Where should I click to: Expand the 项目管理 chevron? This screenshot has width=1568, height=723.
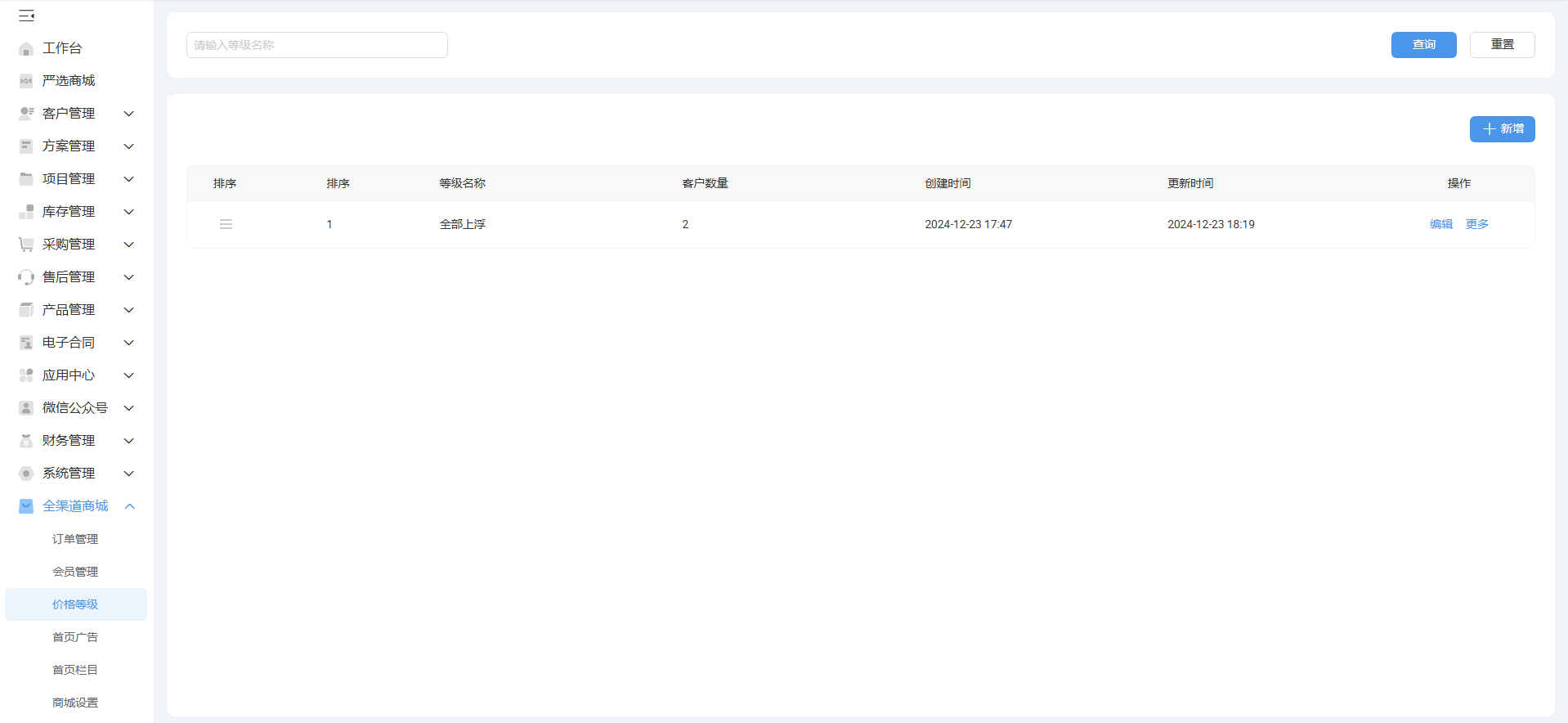(128, 179)
